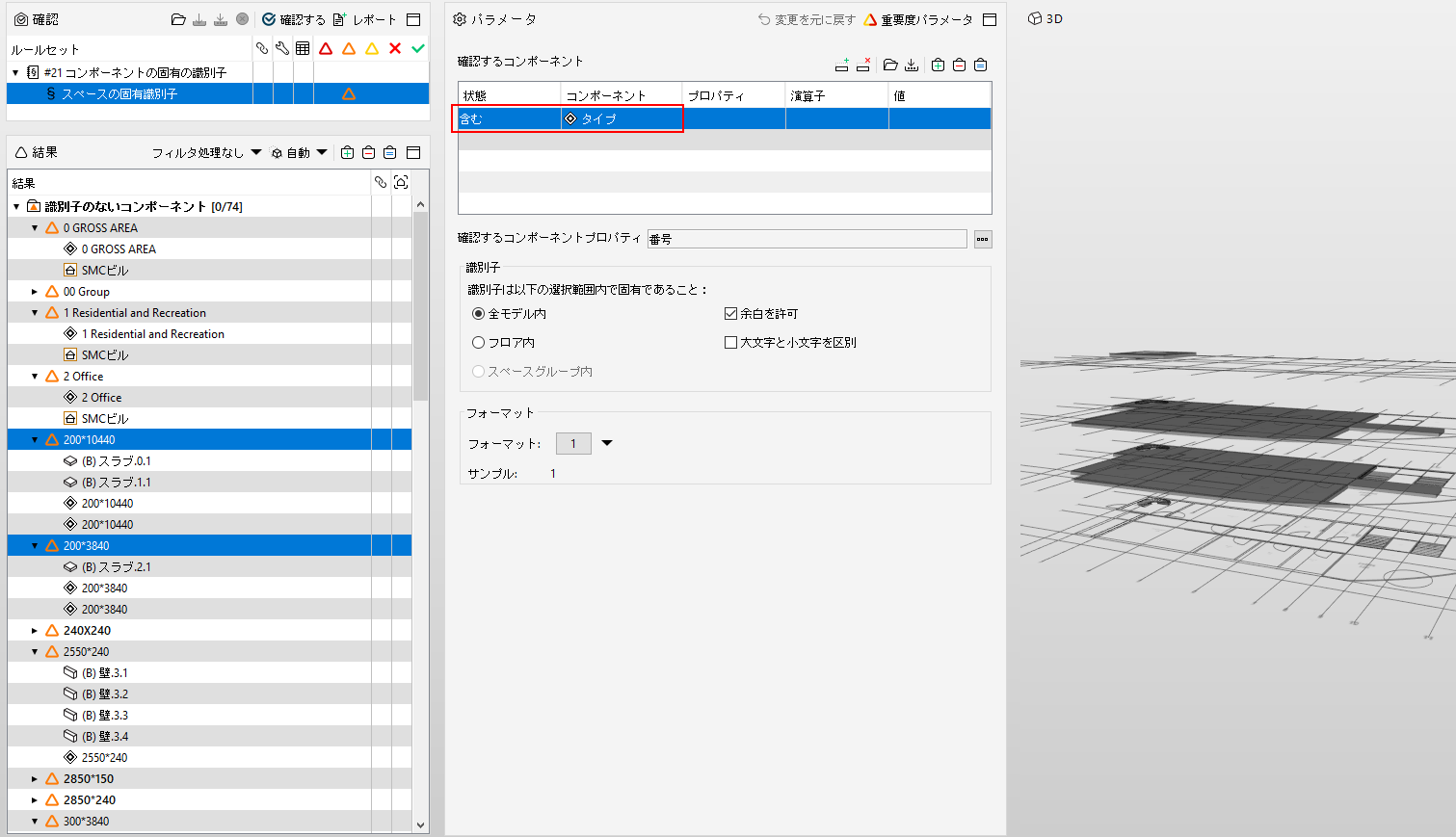This screenshot has height=837, width=1456.
Task: Save the component filter via download icon
Action: (x=912, y=65)
